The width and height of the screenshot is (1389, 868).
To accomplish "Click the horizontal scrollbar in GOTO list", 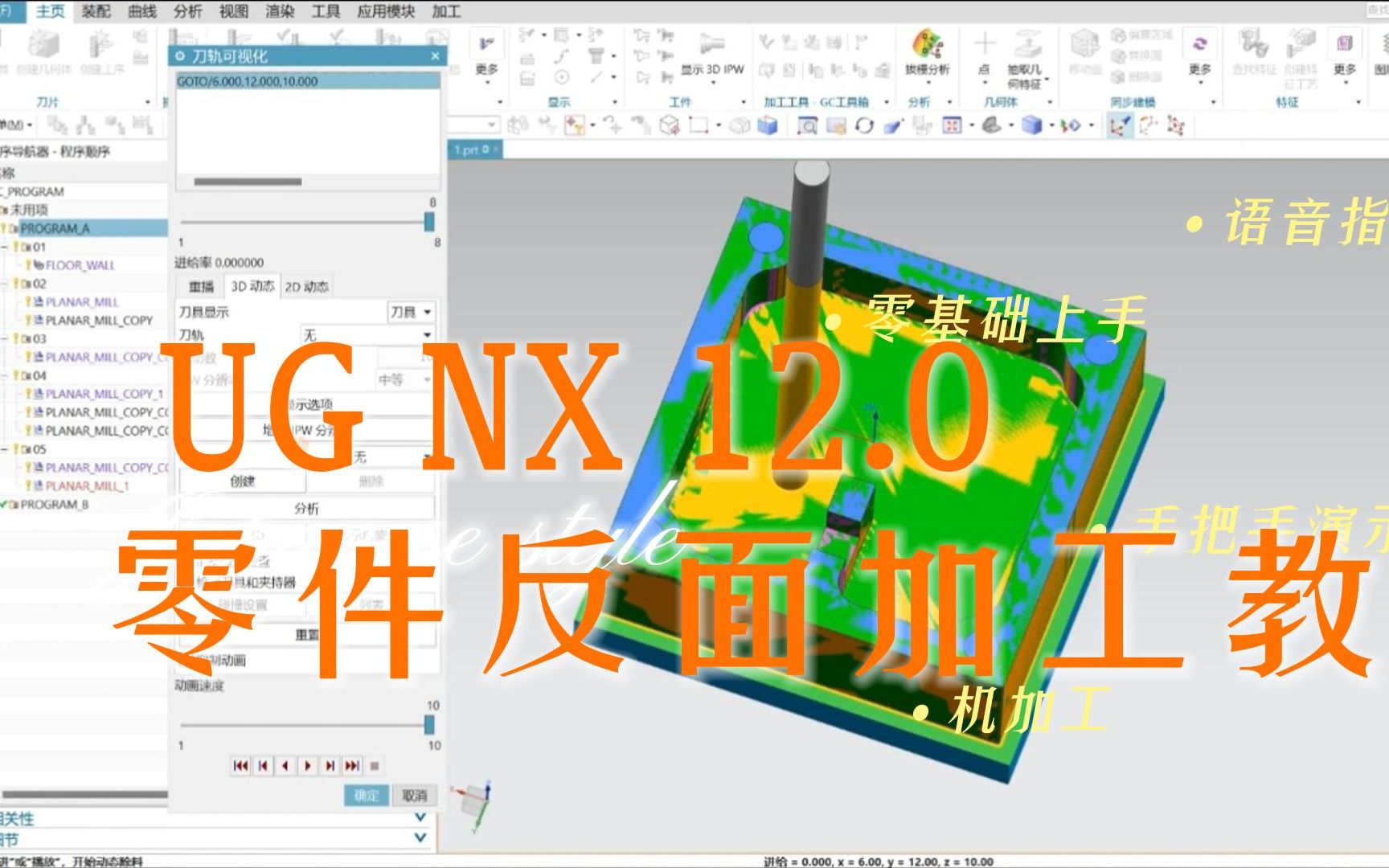I will [248, 182].
